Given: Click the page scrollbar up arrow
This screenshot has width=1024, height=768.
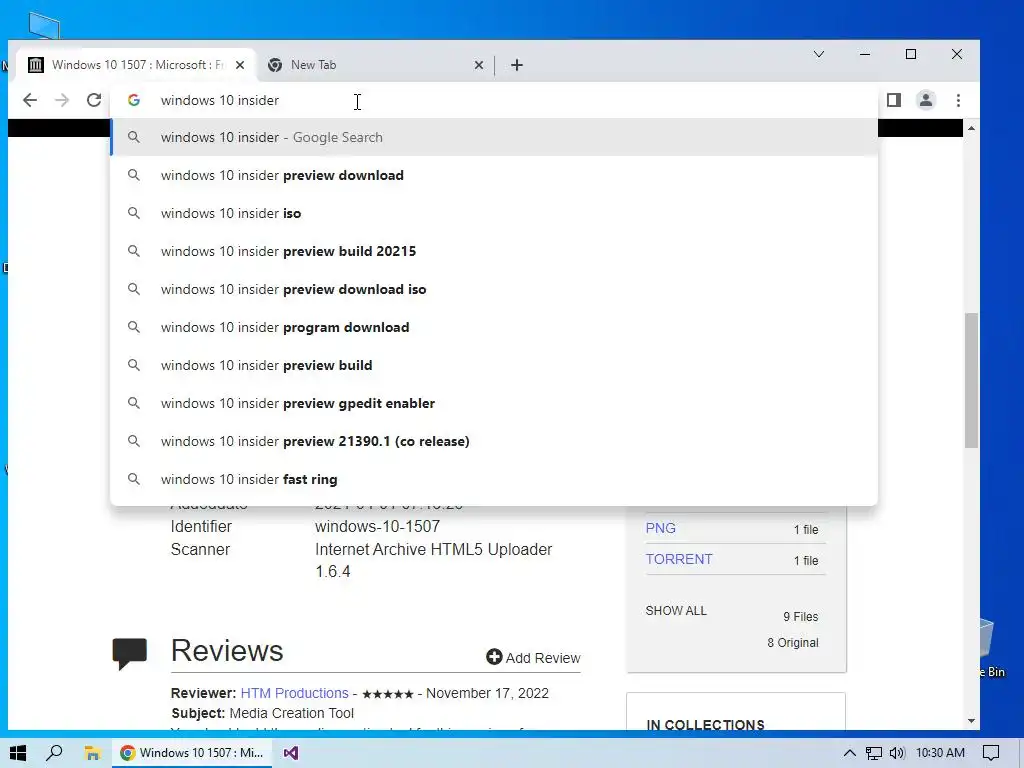Looking at the screenshot, I should pyautogui.click(x=971, y=128).
